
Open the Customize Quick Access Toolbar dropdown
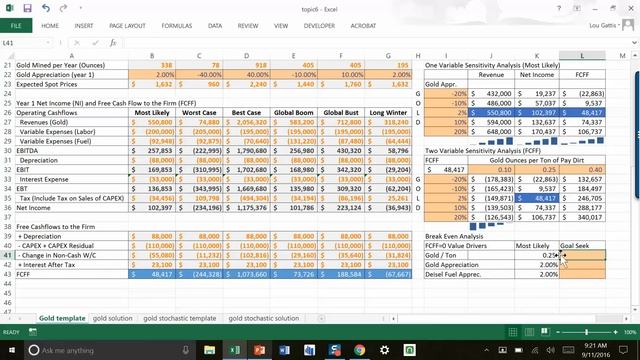[80, 8]
